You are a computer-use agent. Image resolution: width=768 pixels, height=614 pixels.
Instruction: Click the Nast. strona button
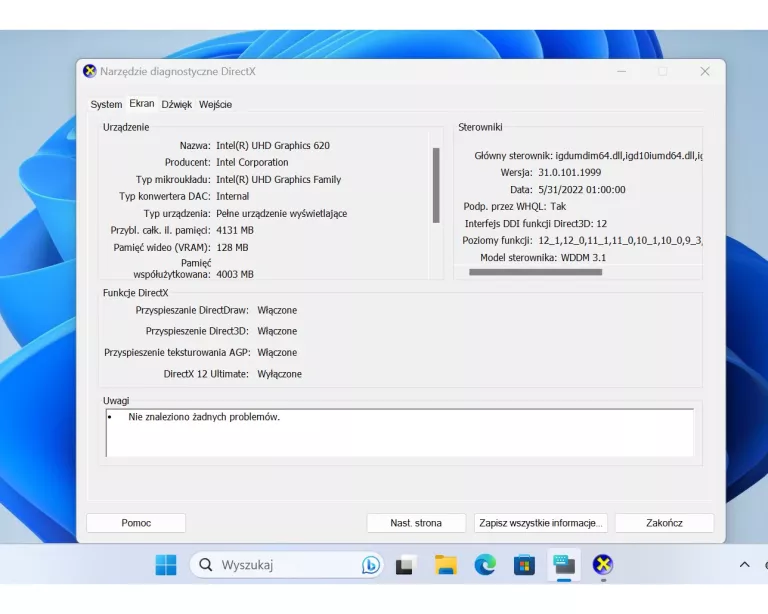pos(416,523)
